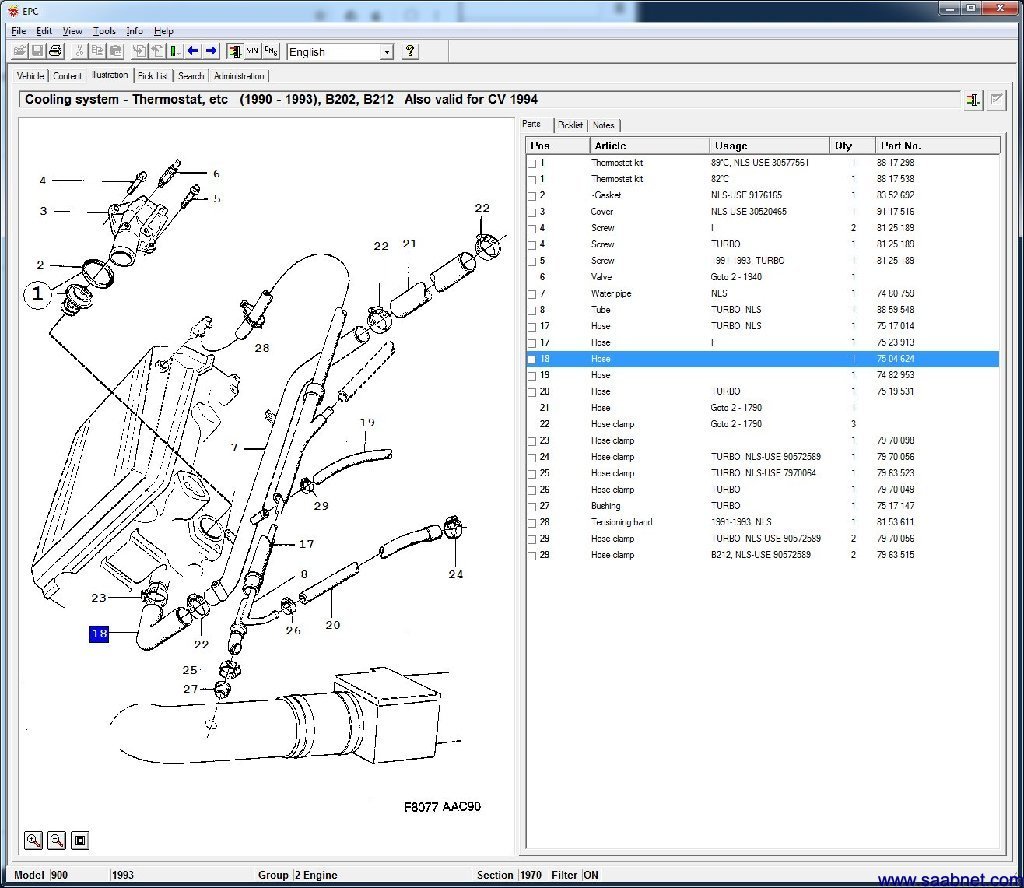The image size is (1024, 888).
Task: Click the ENG toolbar icon
Action: point(271,51)
